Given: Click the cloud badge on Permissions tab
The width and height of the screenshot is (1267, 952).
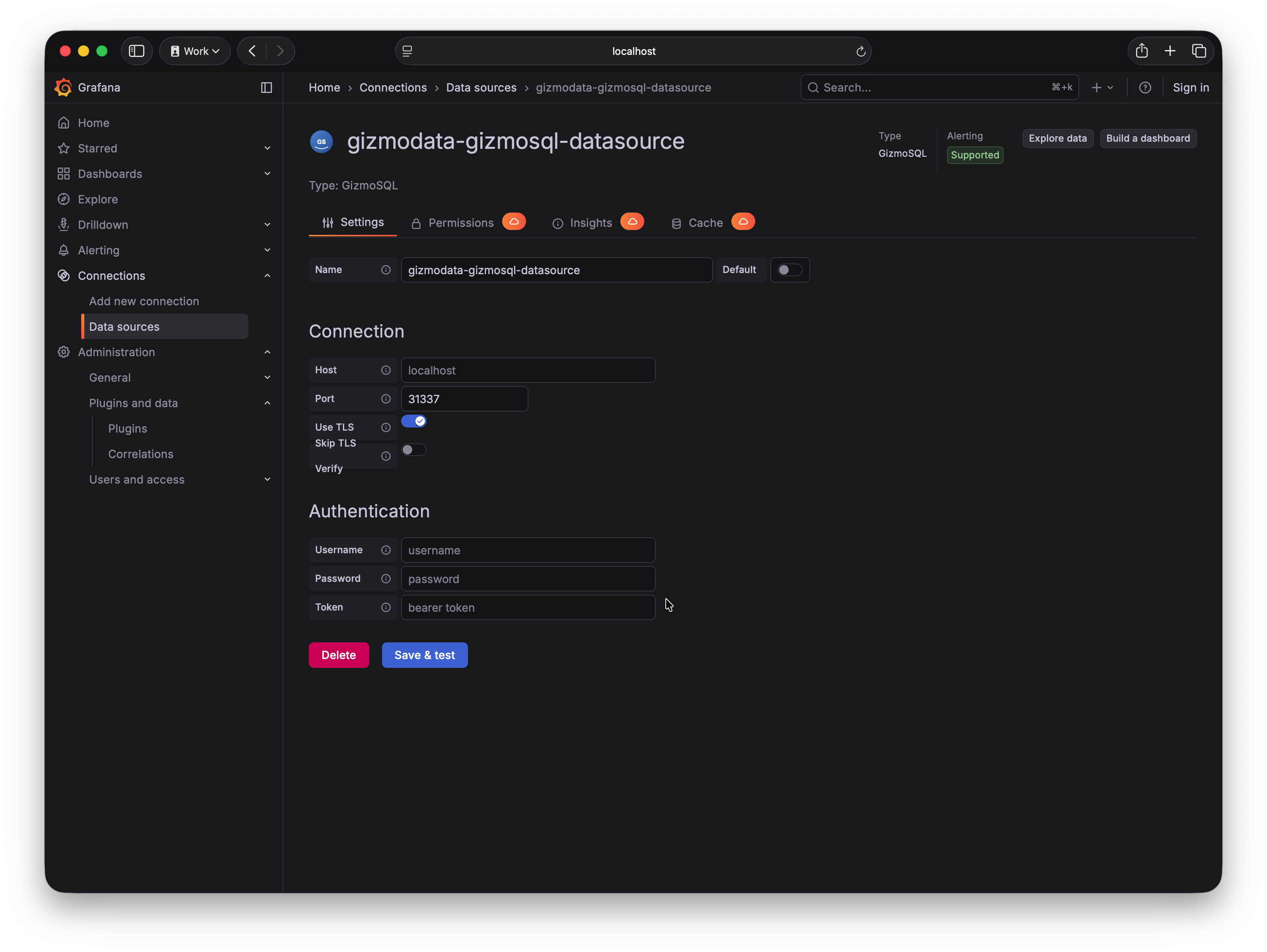Looking at the screenshot, I should (x=514, y=222).
